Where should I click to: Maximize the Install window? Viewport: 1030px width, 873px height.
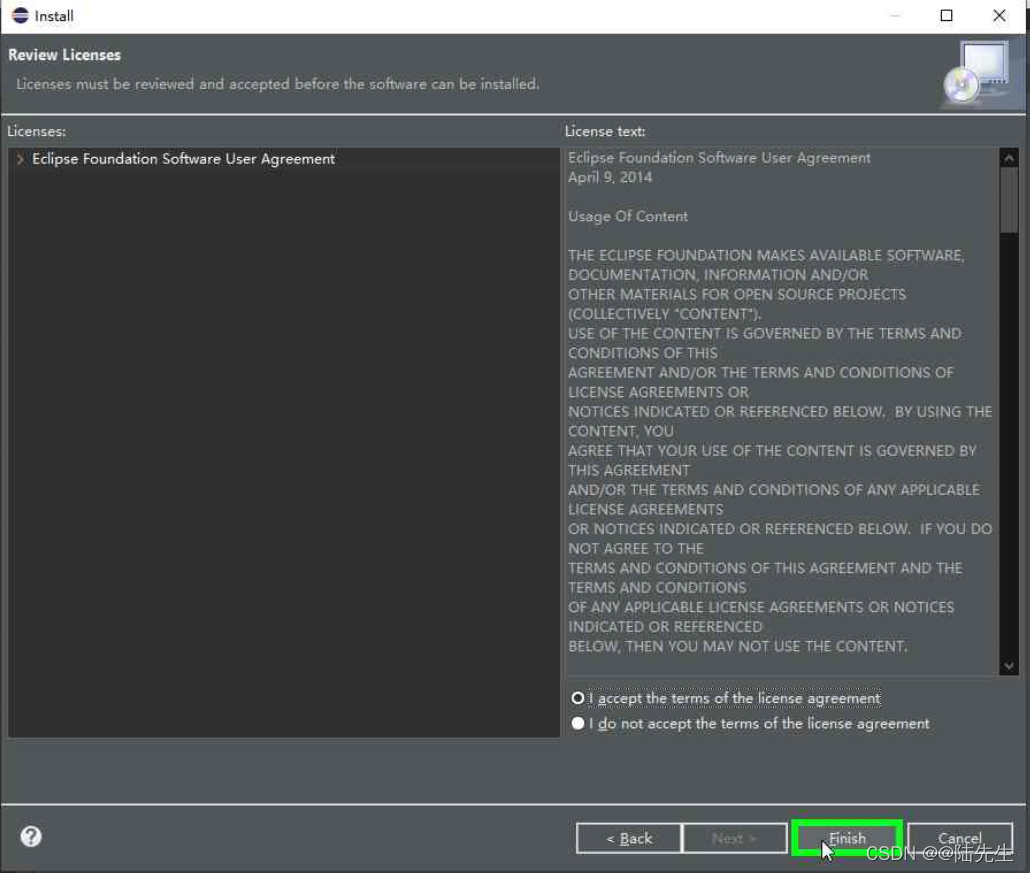pyautogui.click(x=945, y=15)
